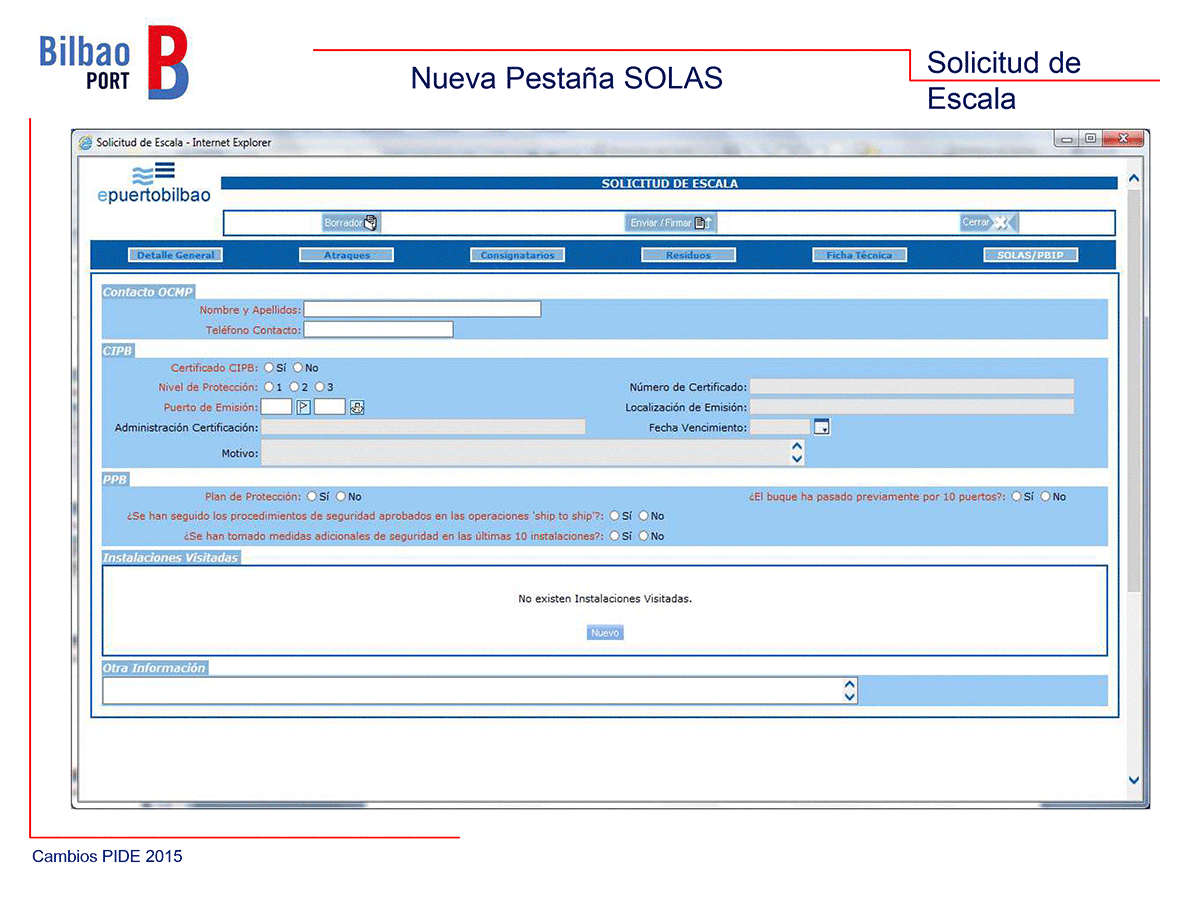
Task: Select No for Plan de Protección
Action: pyautogui.click(x=341, y=496)
